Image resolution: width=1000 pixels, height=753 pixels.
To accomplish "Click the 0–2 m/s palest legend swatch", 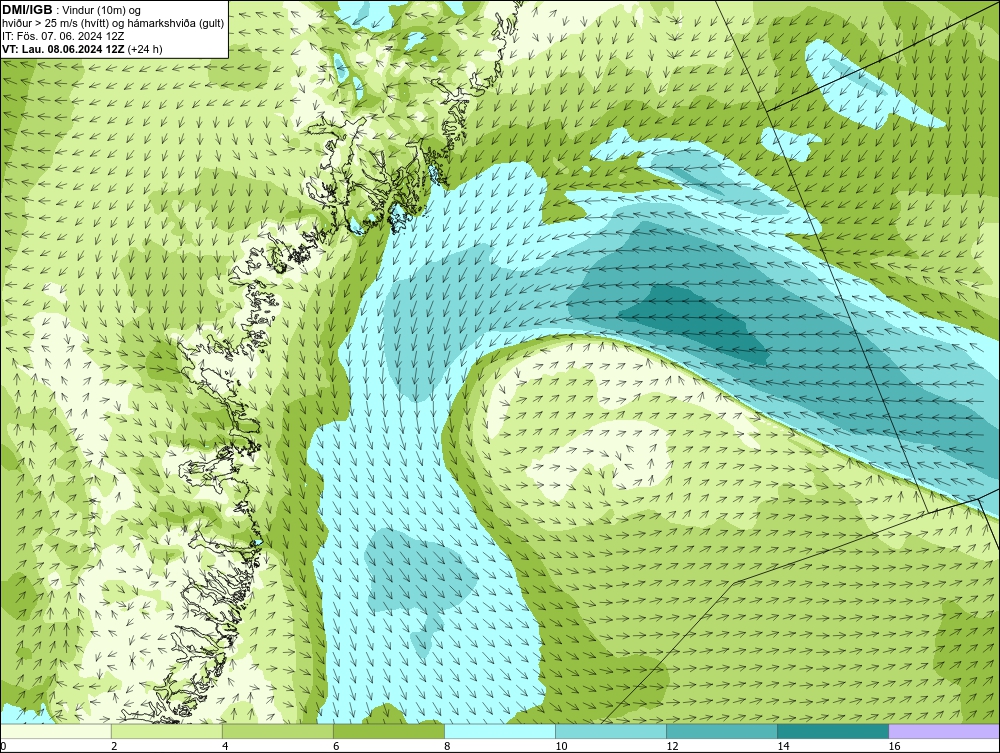I will point(56,731).
